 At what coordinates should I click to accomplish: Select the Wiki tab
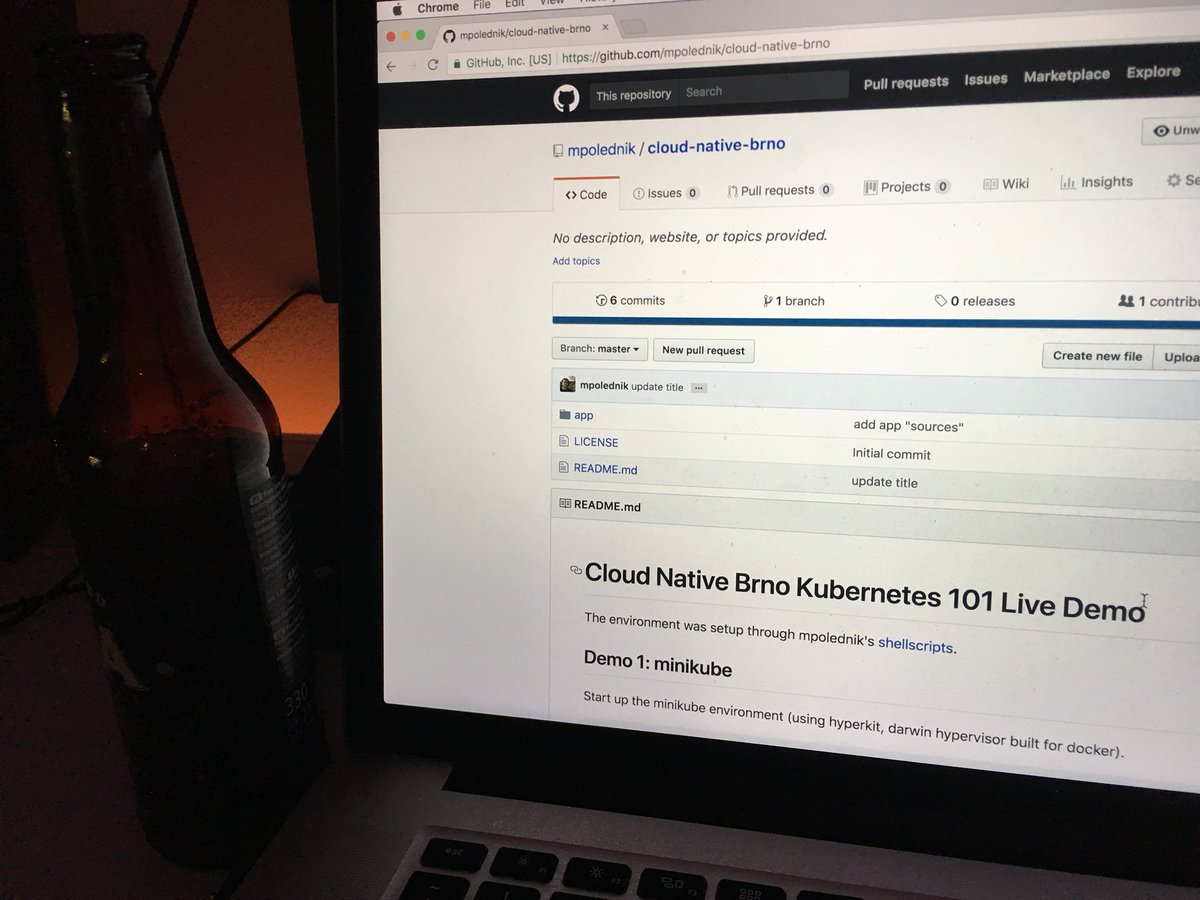pos(1006,184)
